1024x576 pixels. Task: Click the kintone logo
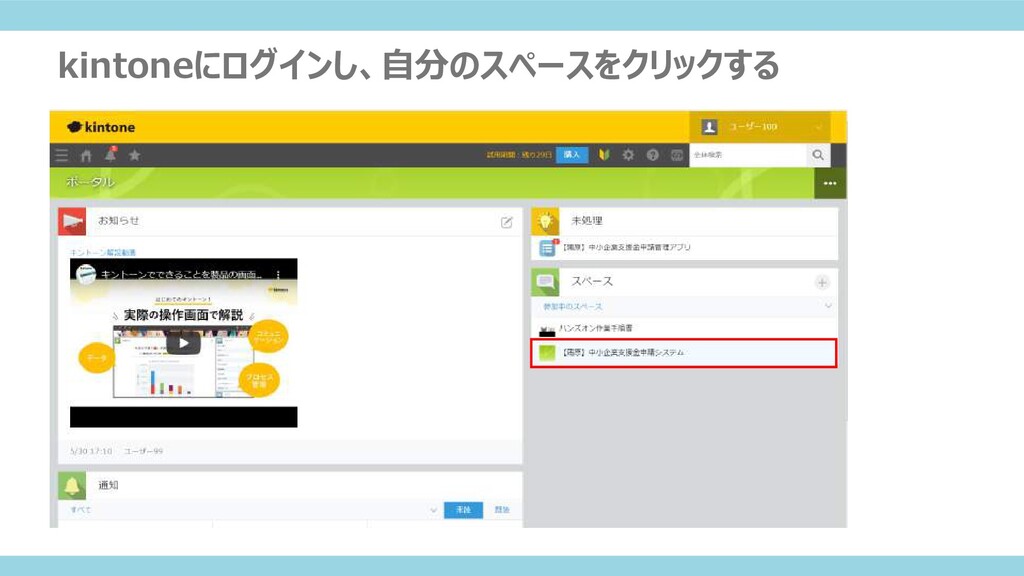tap(101, 127)
